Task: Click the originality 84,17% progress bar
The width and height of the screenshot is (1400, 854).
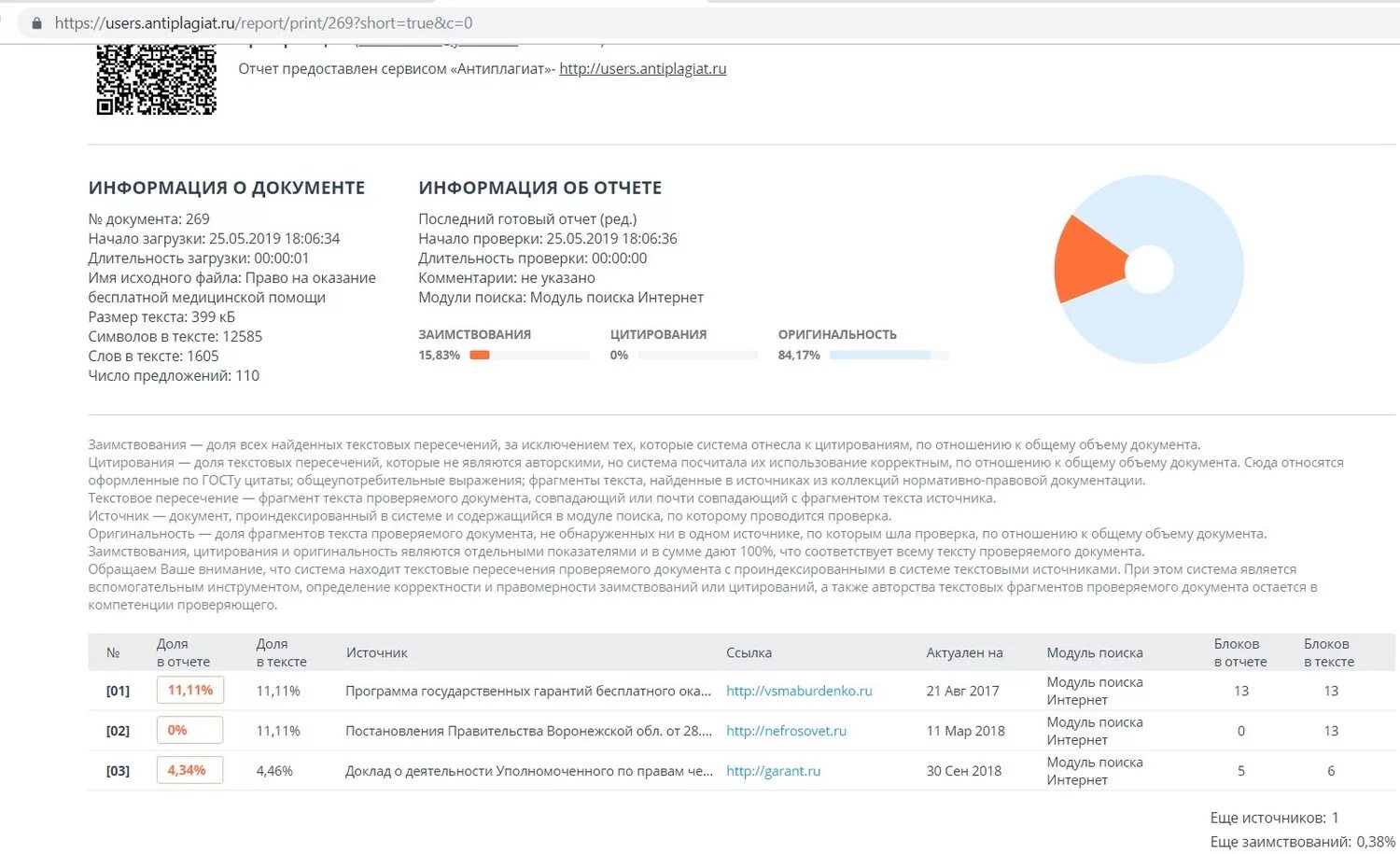Action: click(889, 356)
